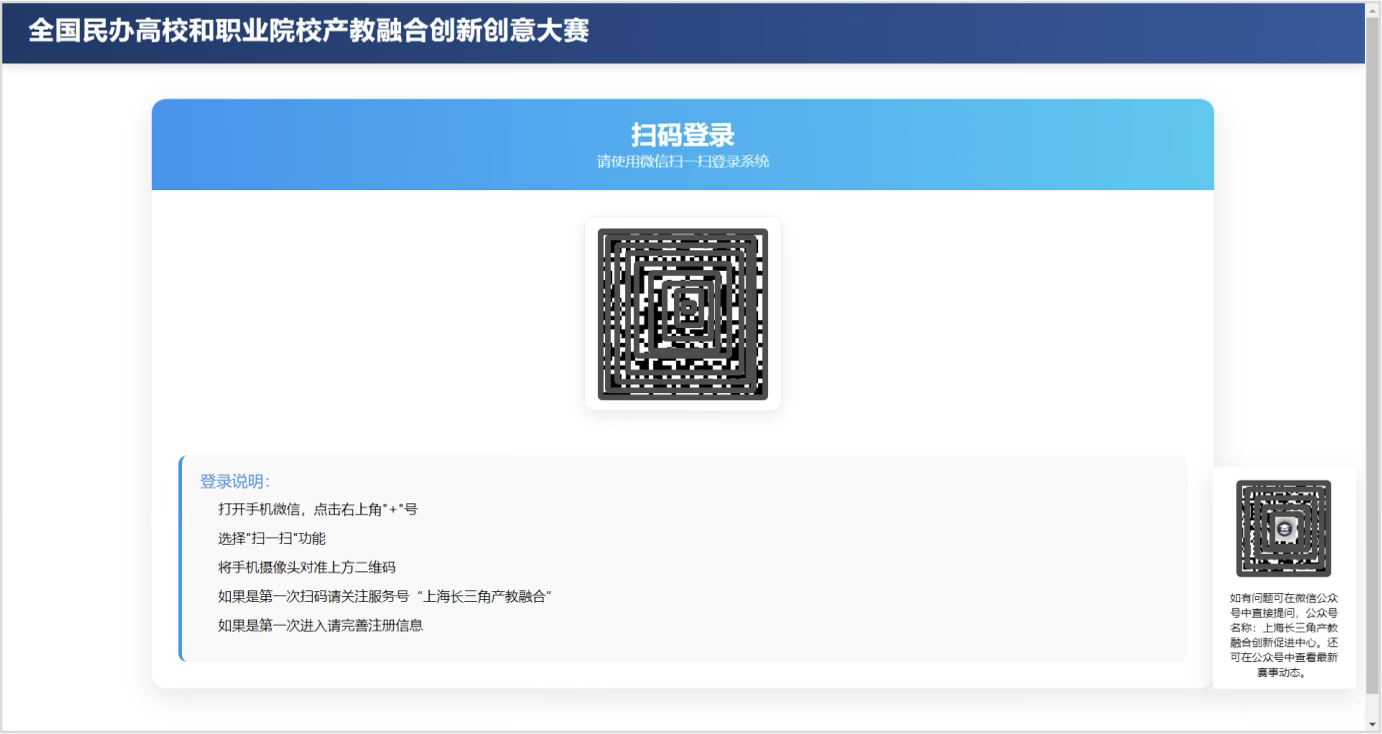Click the subtitle 请使用微信扫一扫登录系统
This screenshot has height=734, width=1382.
[683, 161]
